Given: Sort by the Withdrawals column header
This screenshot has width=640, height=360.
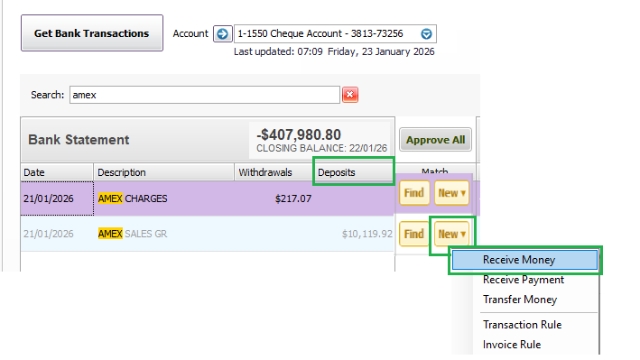Looking at the screenshot, I should [x=273, y=172].
